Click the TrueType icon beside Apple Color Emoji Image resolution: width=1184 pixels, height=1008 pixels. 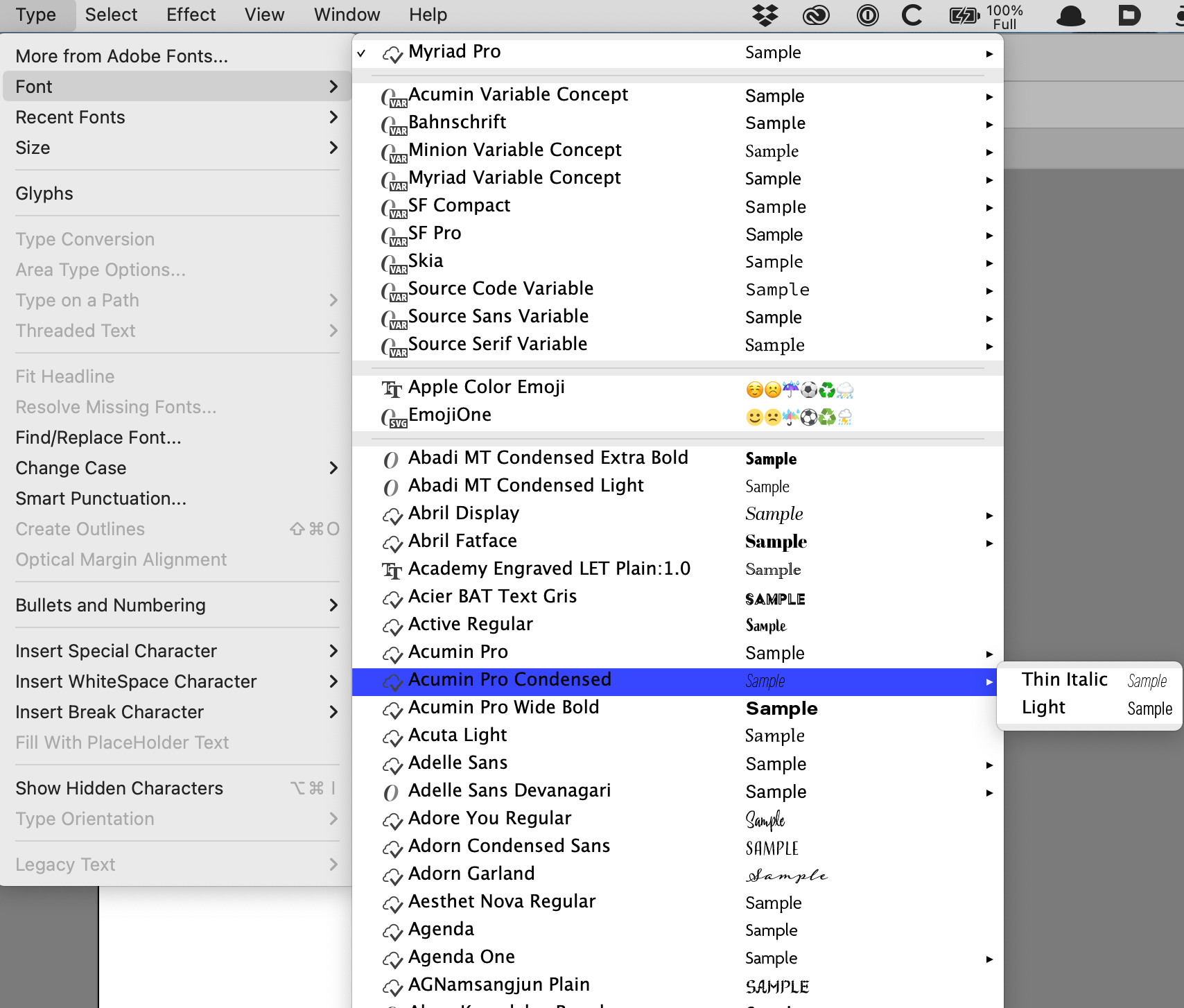392,389
